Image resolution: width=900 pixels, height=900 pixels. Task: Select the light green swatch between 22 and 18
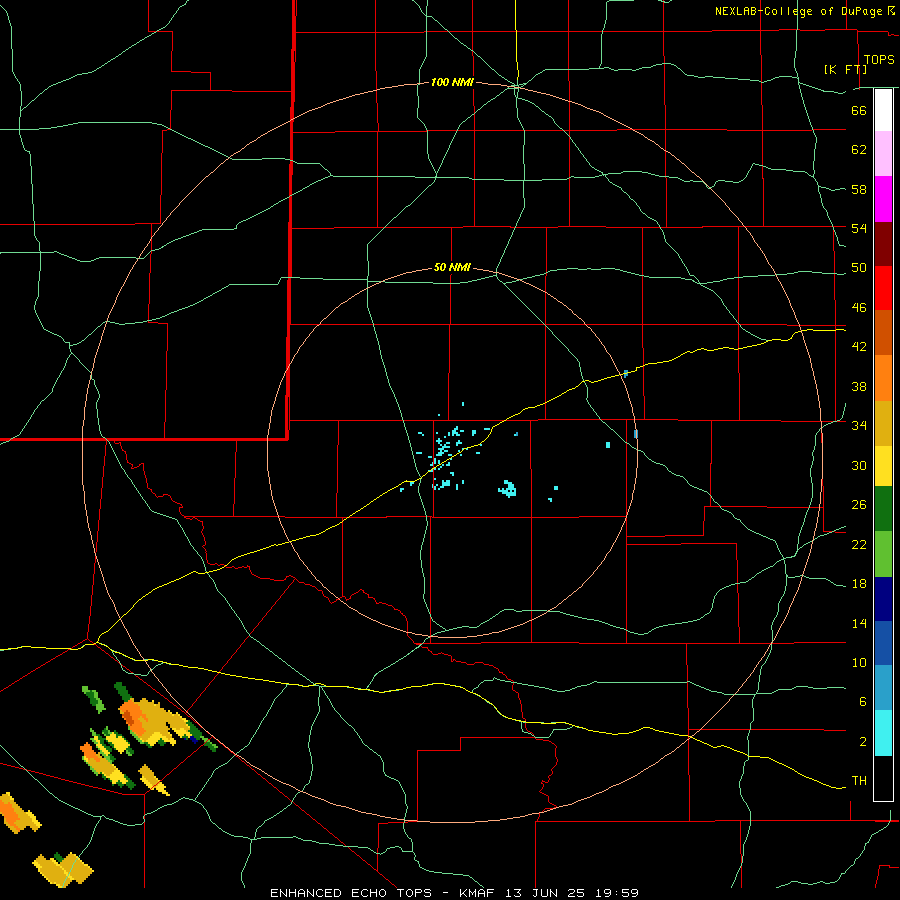tap(883, 554)
